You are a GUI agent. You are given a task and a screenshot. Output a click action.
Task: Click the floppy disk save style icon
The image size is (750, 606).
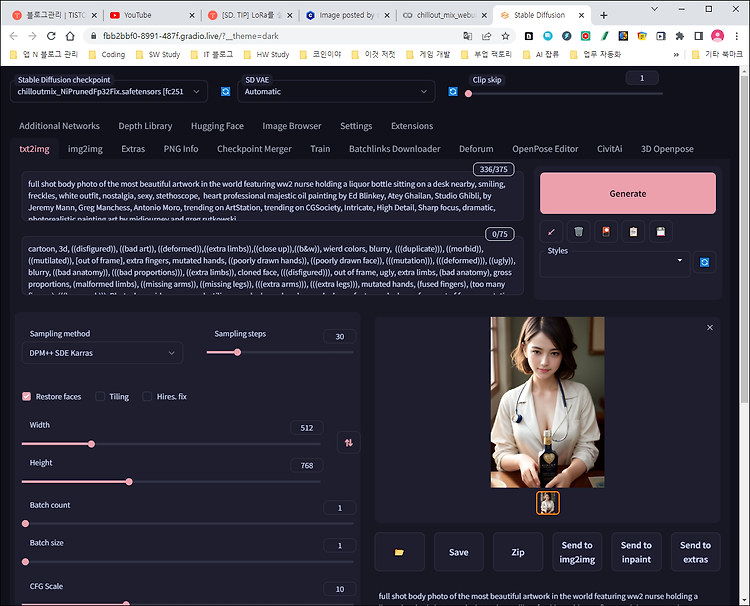pyautogui.click(x=661, y=232)
